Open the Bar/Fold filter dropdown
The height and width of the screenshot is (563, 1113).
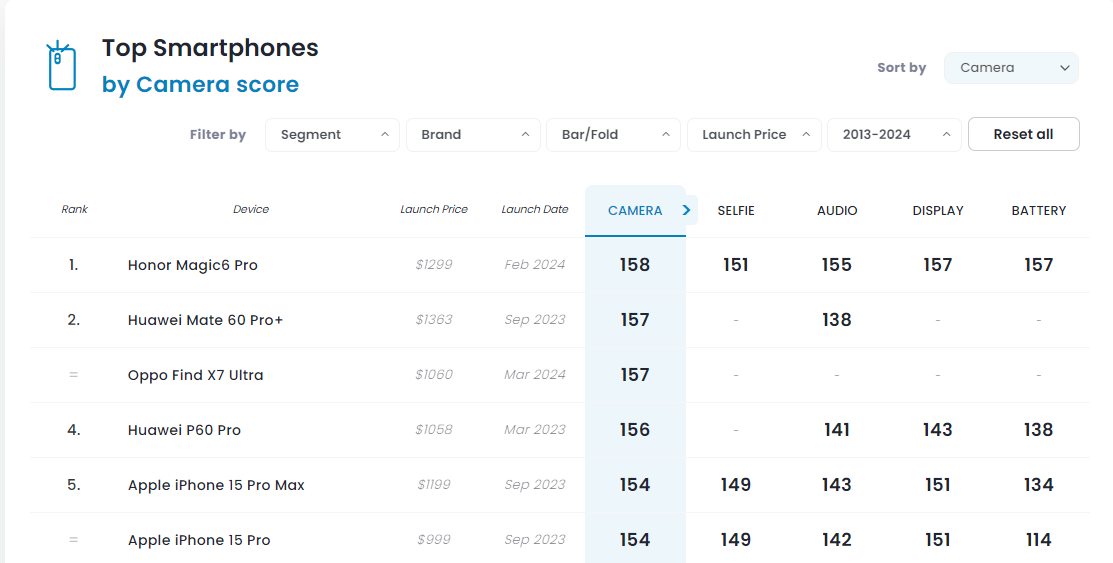pos(613,134)
